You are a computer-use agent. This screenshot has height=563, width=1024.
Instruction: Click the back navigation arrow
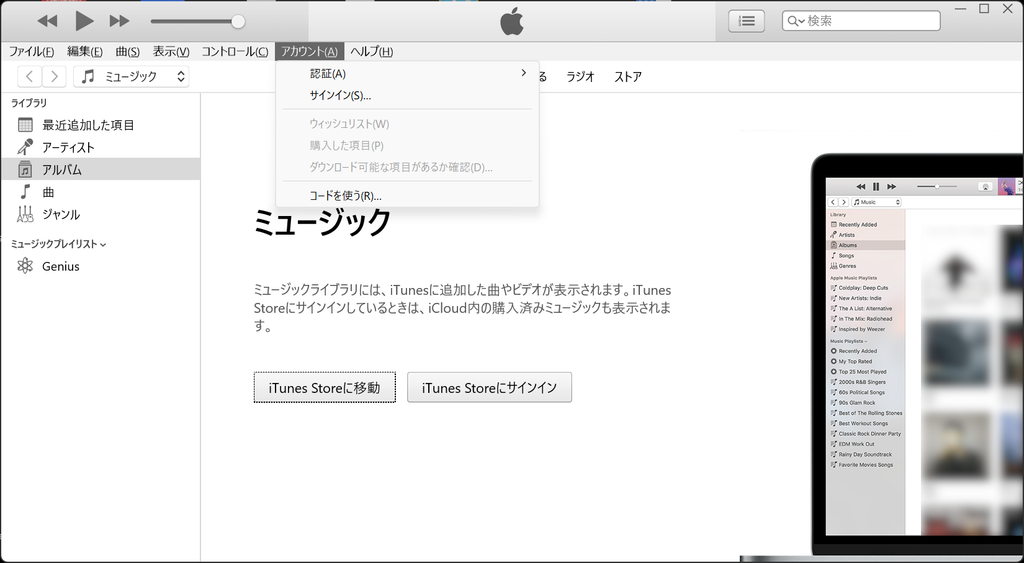[x=29, y=76]
